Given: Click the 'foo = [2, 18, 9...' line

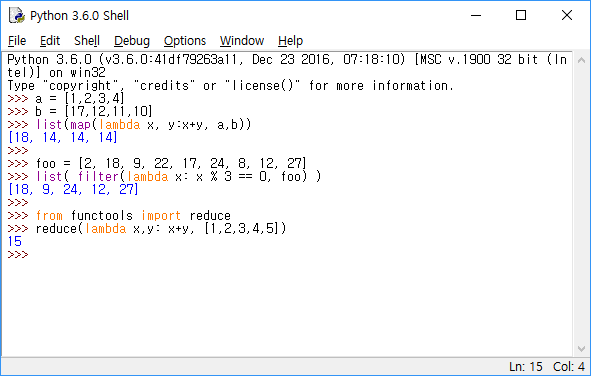Looking at the screenshot, I should (171, 164).
